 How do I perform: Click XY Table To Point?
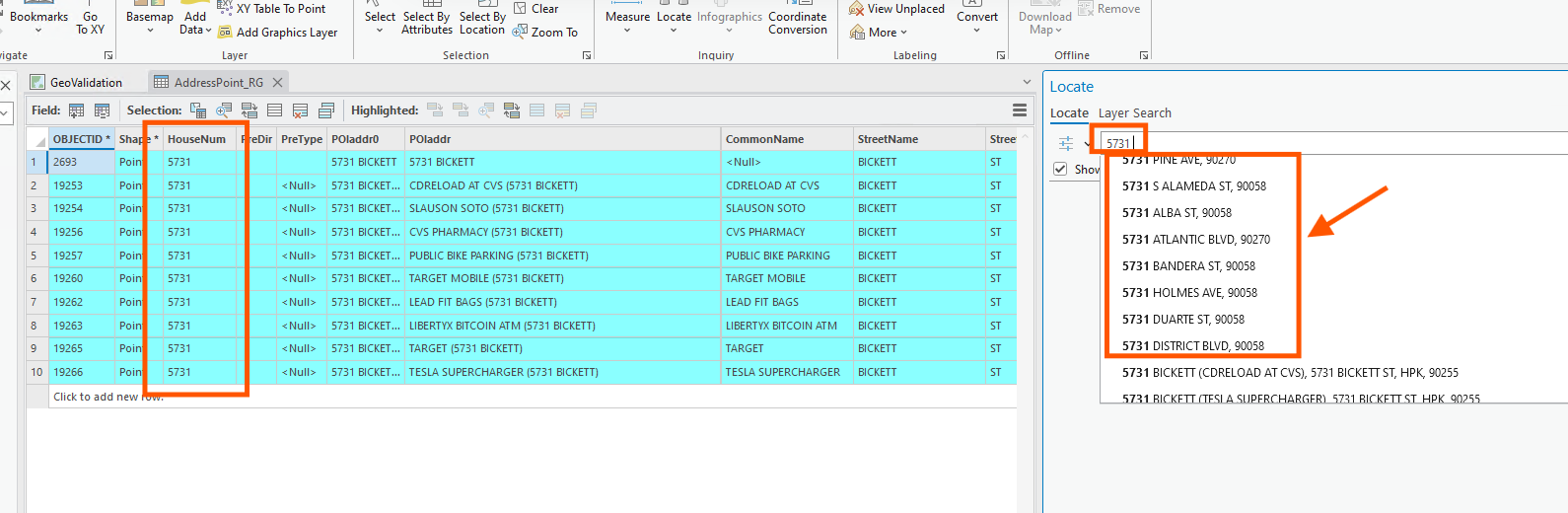click(x=271, y=9)
